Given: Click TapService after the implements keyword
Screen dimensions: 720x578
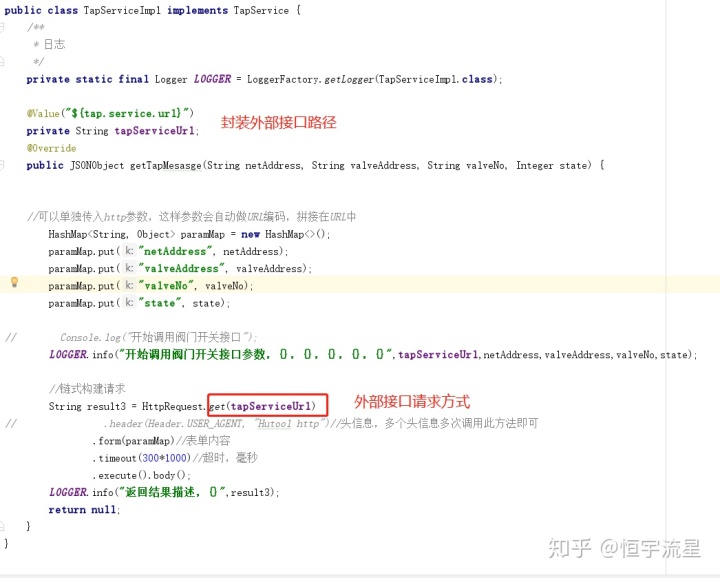Looking at the screenshot, I should point(261,10).
